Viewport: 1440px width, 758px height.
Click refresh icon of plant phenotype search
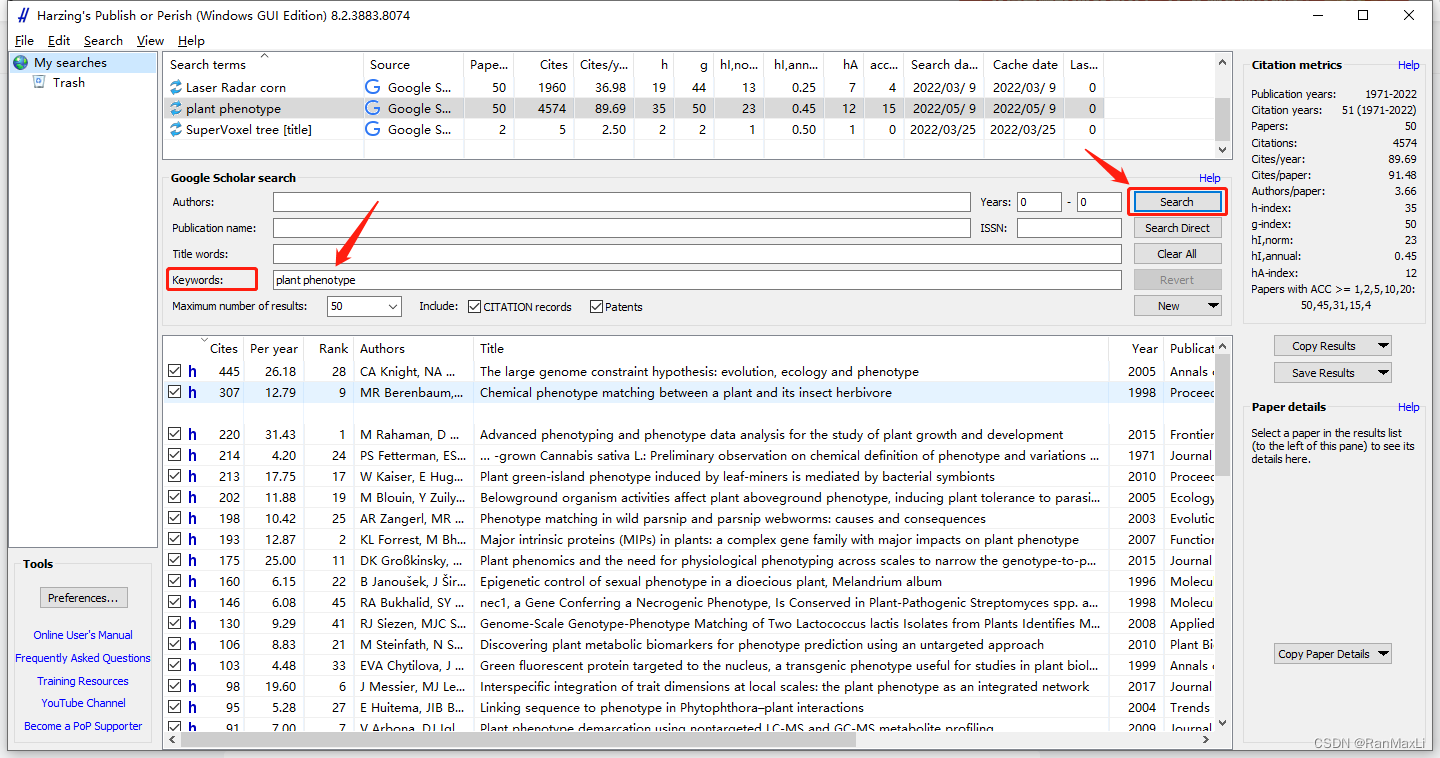(176, 109)
